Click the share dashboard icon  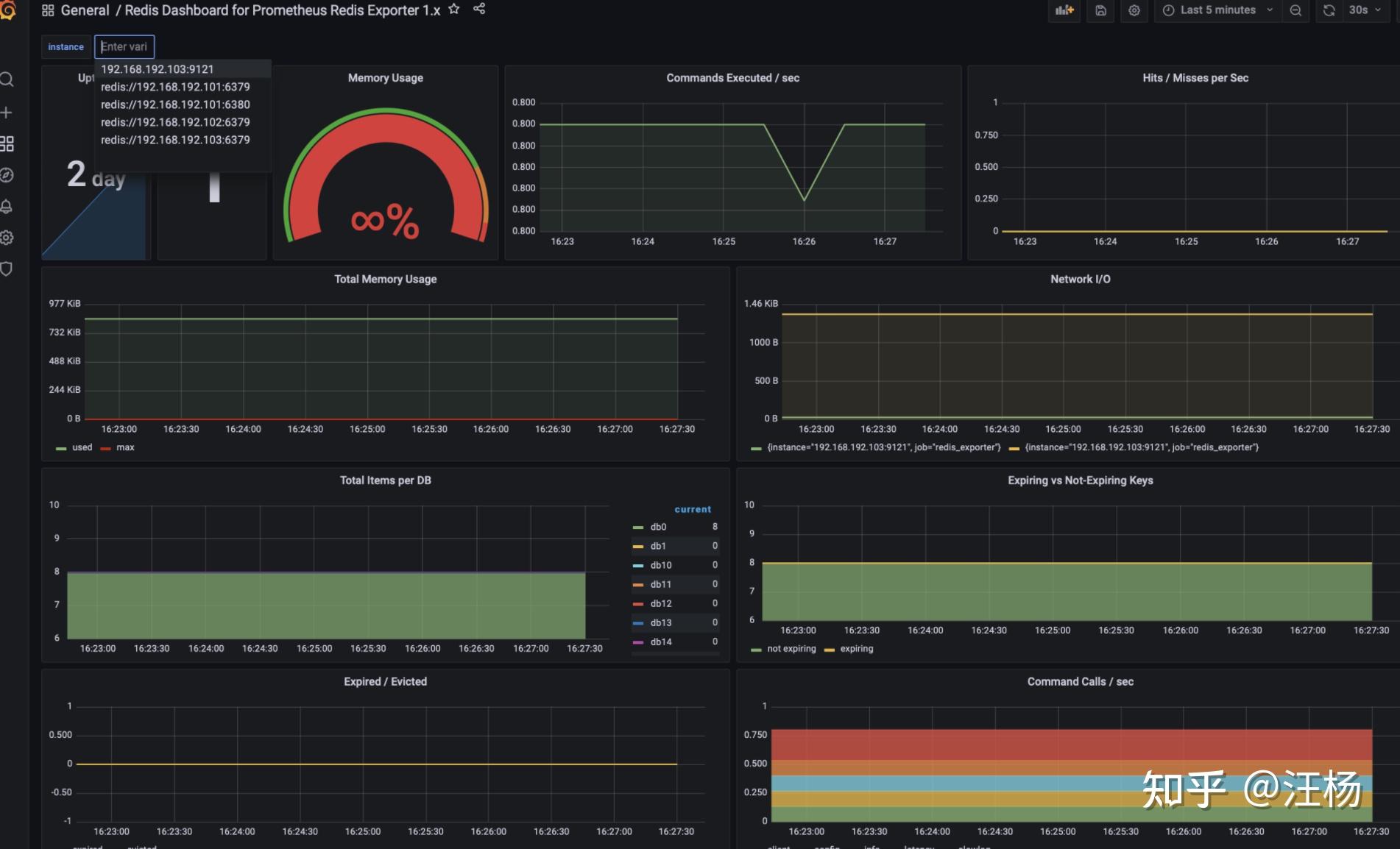[x=479, y=10]
